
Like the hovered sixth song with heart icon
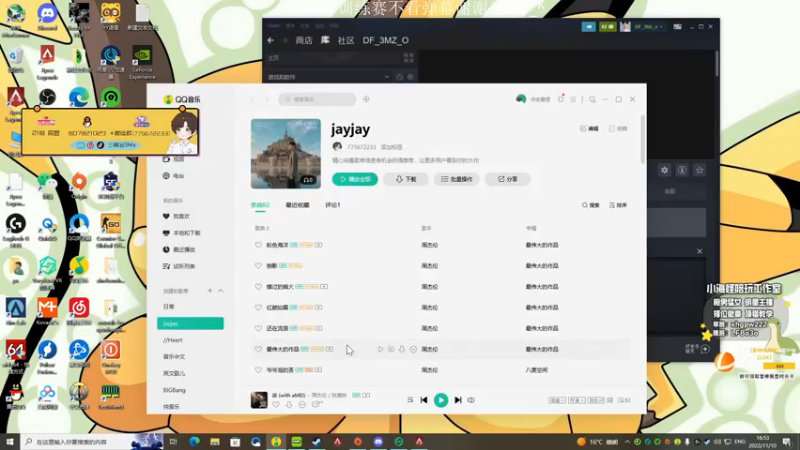258,349
